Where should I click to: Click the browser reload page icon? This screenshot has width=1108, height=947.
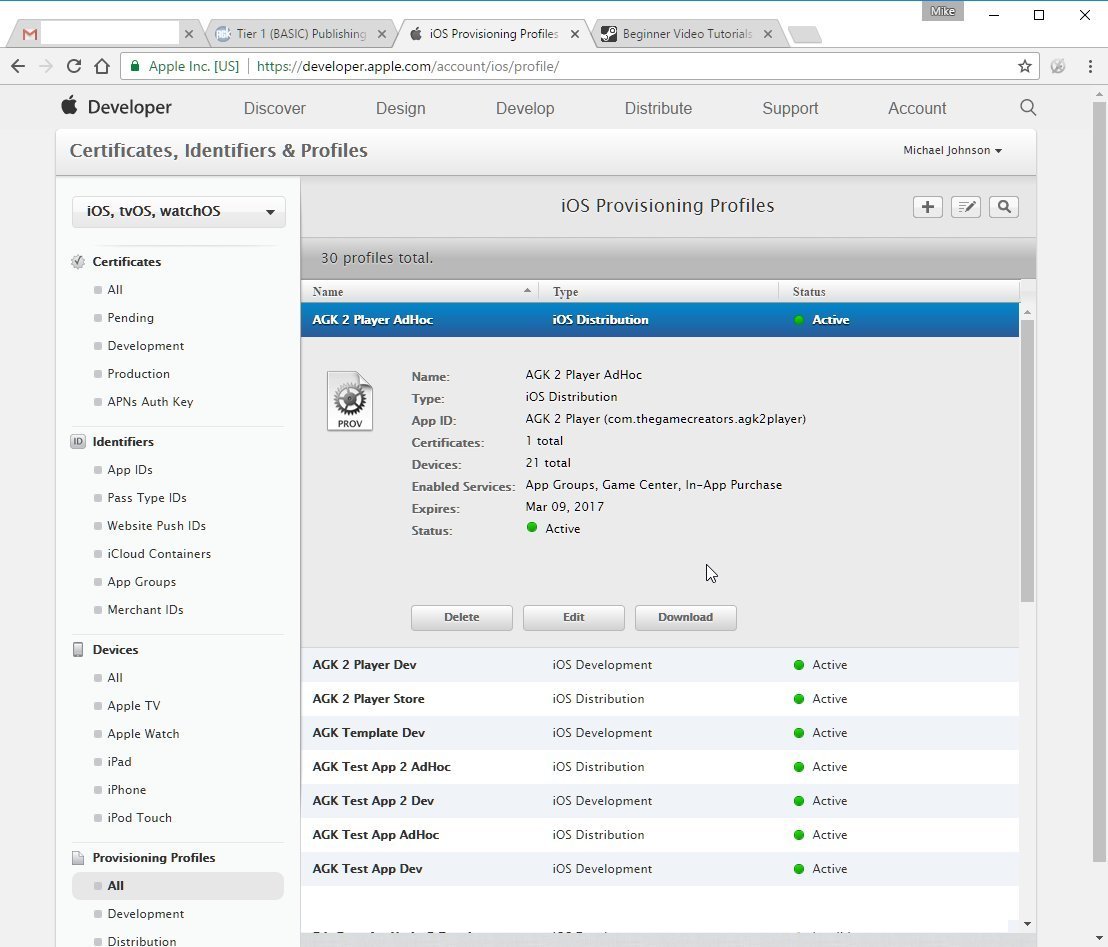click(x=73, y=66)
